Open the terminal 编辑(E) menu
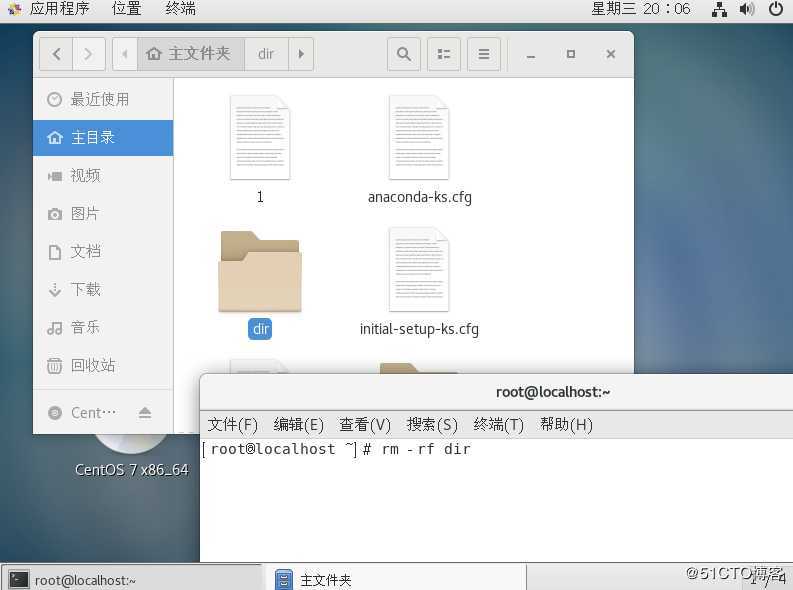The height and width of the screenshot is (590, 793). 298,424
